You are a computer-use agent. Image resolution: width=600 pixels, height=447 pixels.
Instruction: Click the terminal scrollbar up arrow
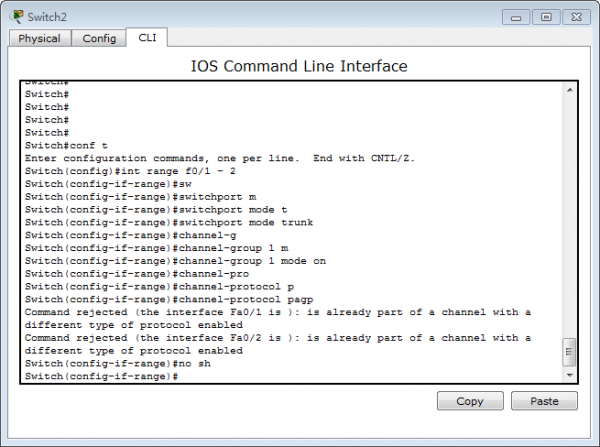click(569, 90)
